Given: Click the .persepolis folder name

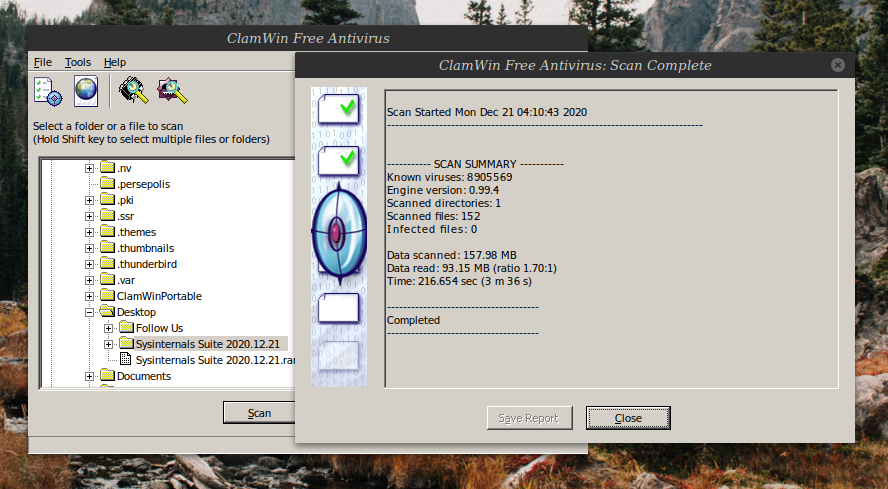Looking at the screenshot, I should [144, 184].
